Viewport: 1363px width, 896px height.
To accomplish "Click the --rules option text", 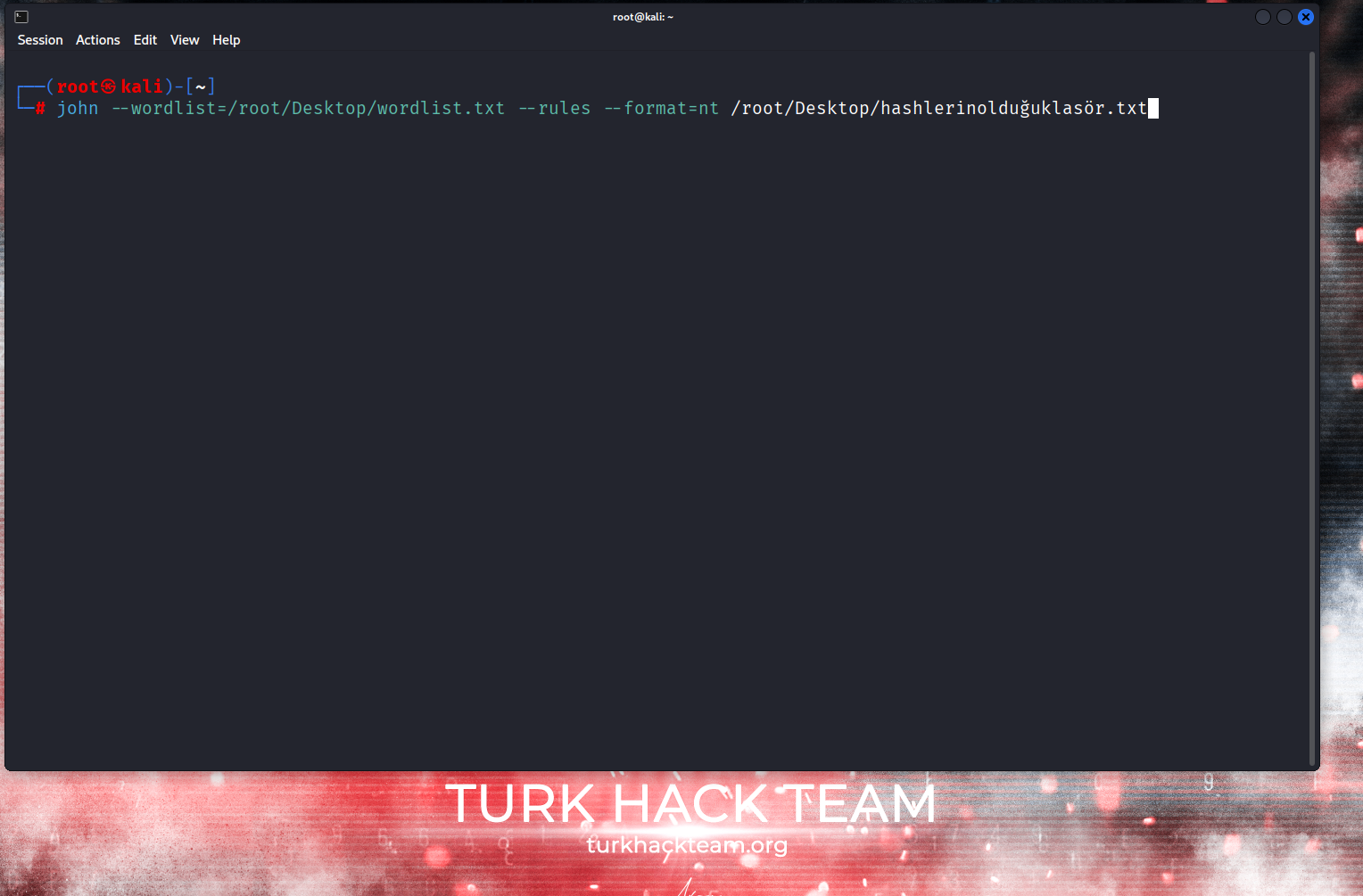I will click(x=555, y=108).
